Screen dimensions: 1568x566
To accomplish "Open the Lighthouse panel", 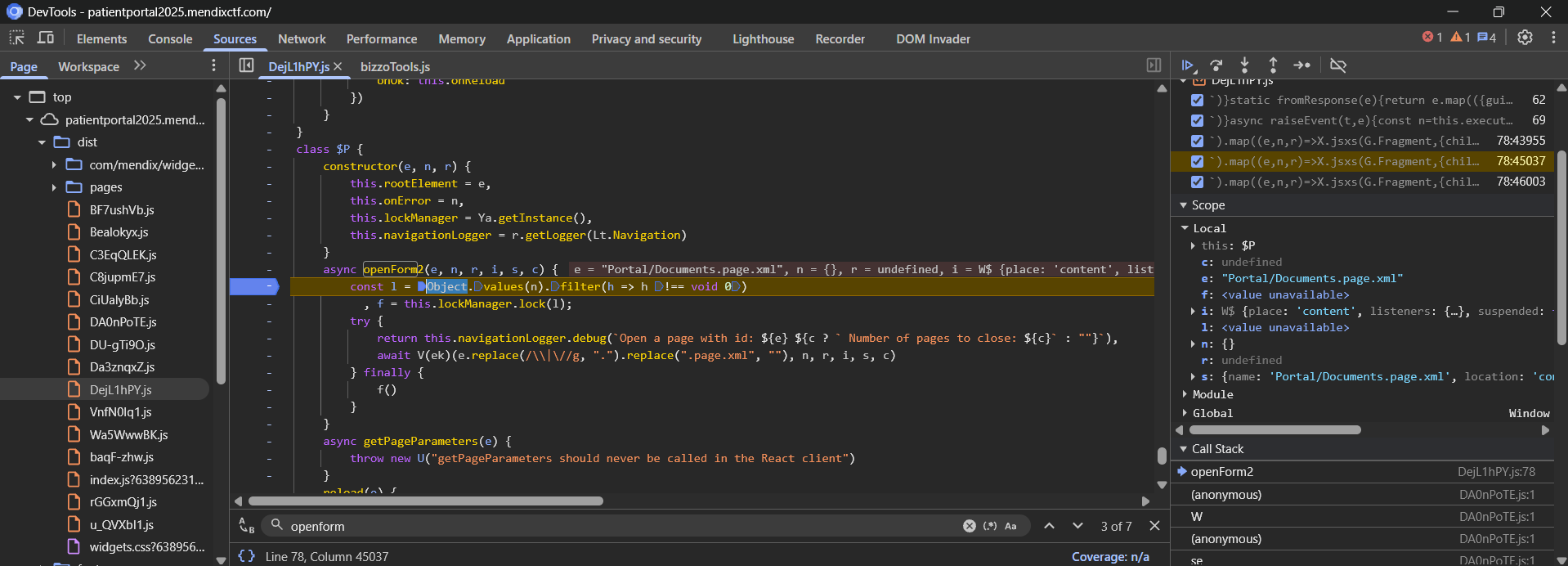I will (763, 38).
